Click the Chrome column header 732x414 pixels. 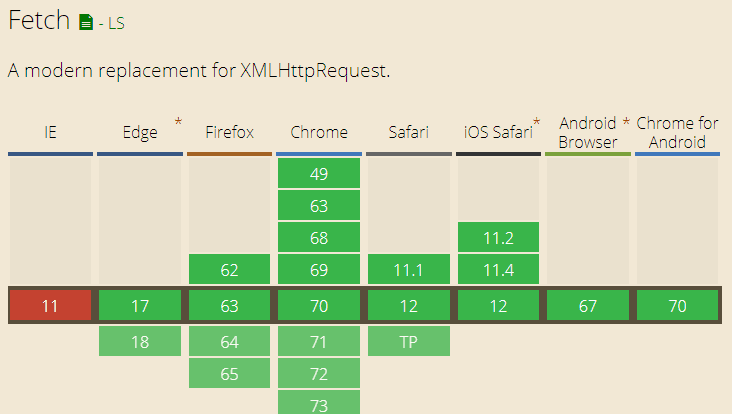[x=319, y=132]
